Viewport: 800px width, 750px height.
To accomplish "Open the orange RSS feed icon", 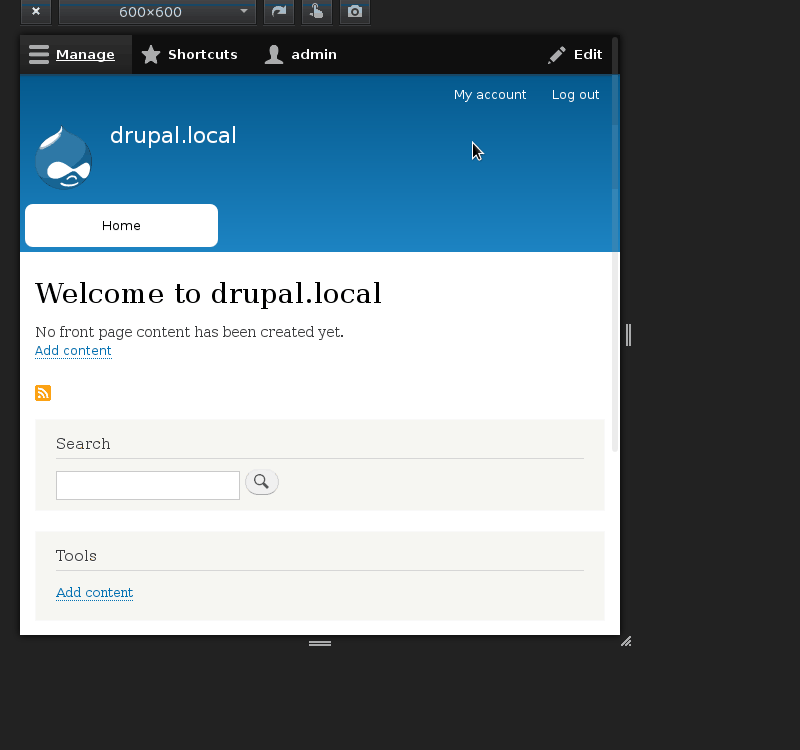I will [x=43, y=393].
